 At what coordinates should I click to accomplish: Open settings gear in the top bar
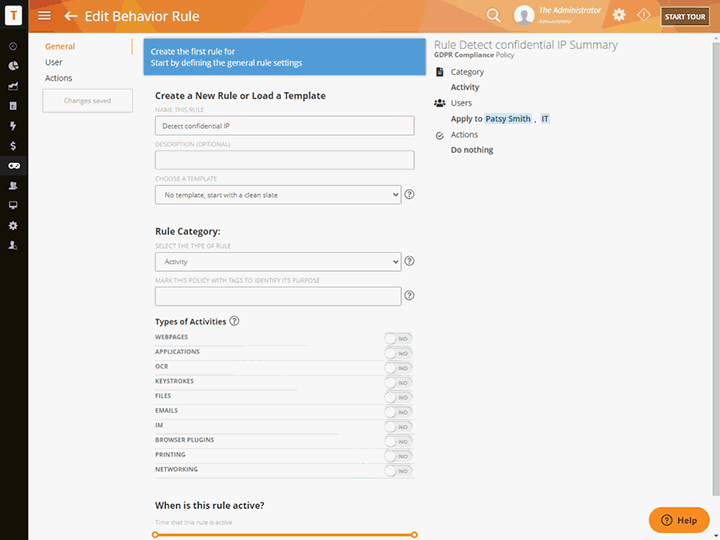[x=619, y=16]
